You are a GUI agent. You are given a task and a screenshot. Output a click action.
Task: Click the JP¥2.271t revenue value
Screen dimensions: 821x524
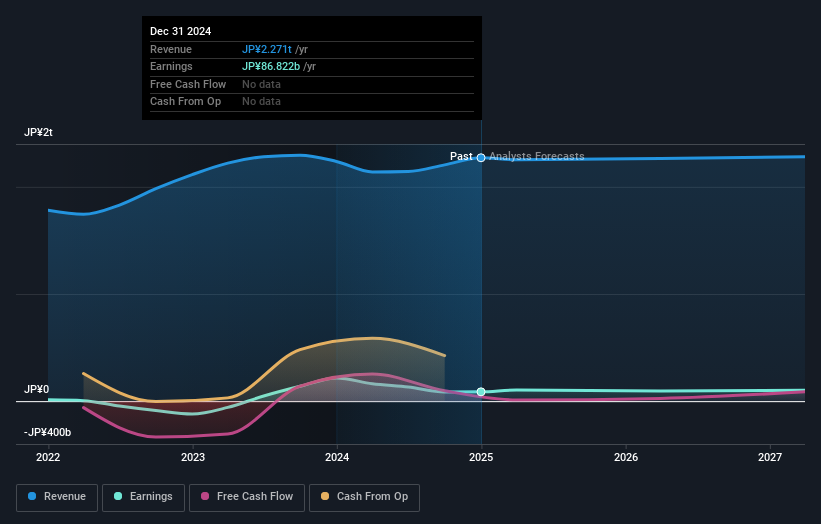pos(267,49)
